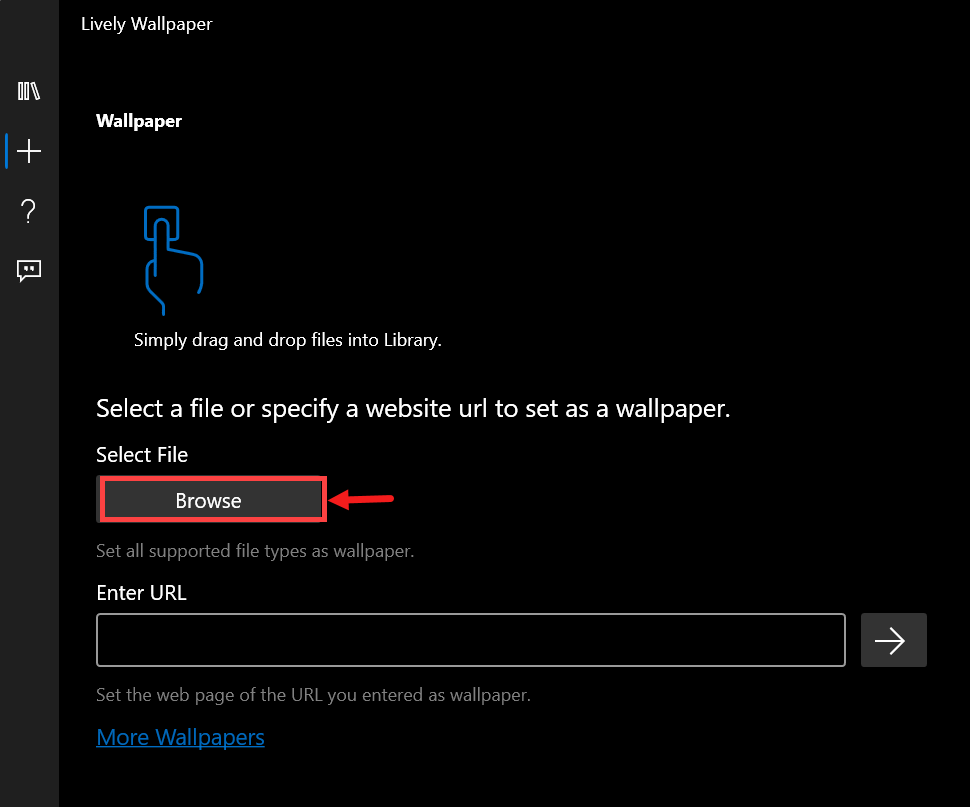The image size is (970, 807).
Task: Open the More Wallpapers link
Action: point(180,737)
